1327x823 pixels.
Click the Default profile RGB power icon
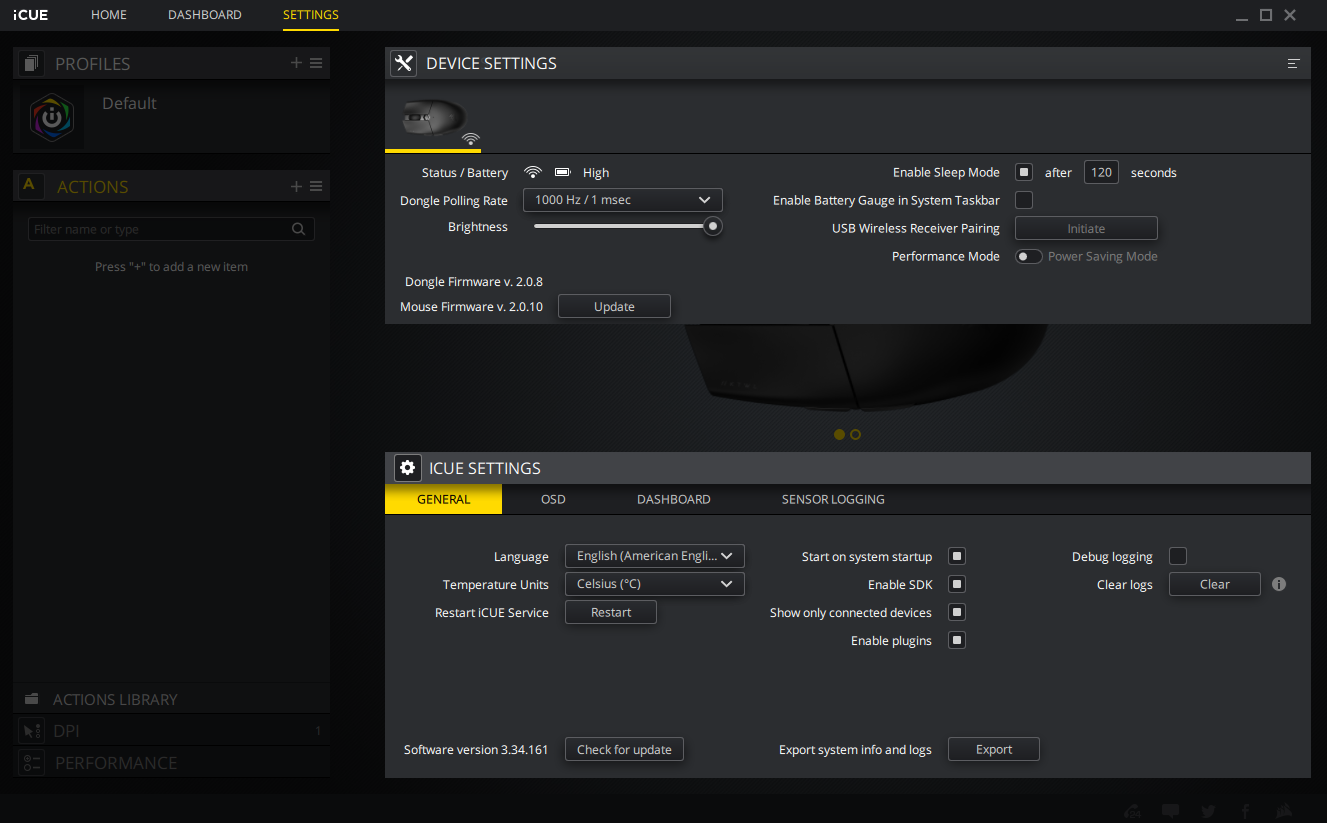click(51, 117)
